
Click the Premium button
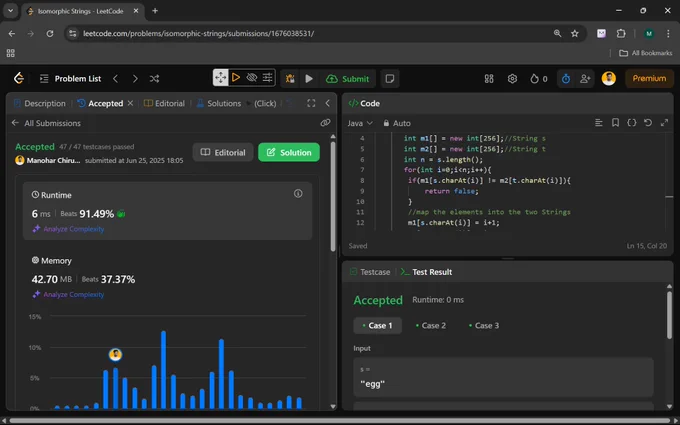coord(649,78)
